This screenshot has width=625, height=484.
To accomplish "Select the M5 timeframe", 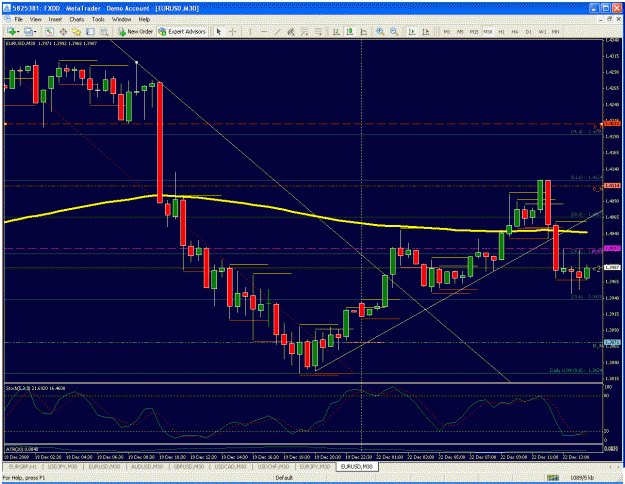I will (460, 31).
